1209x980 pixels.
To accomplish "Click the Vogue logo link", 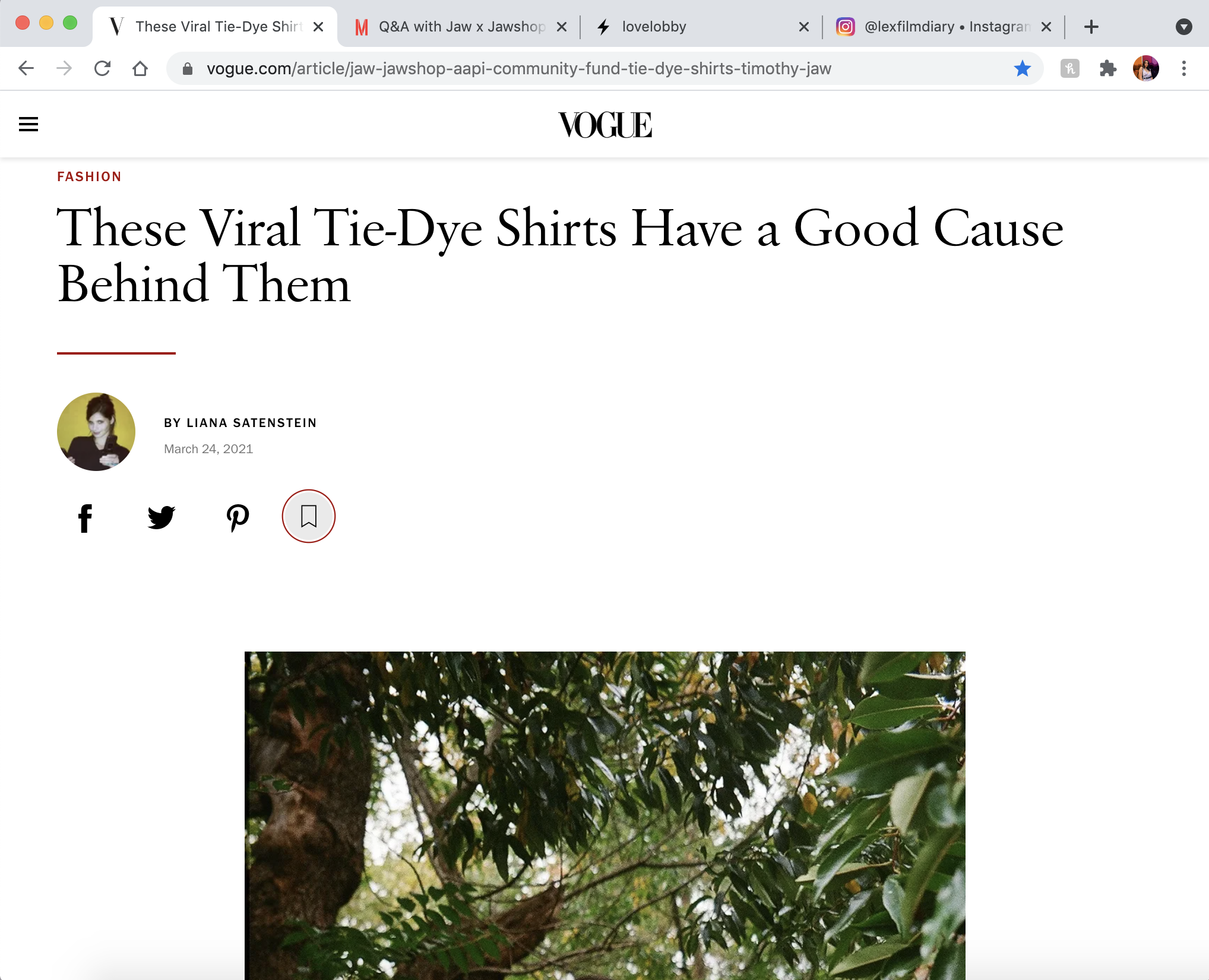I will point(604,125).
